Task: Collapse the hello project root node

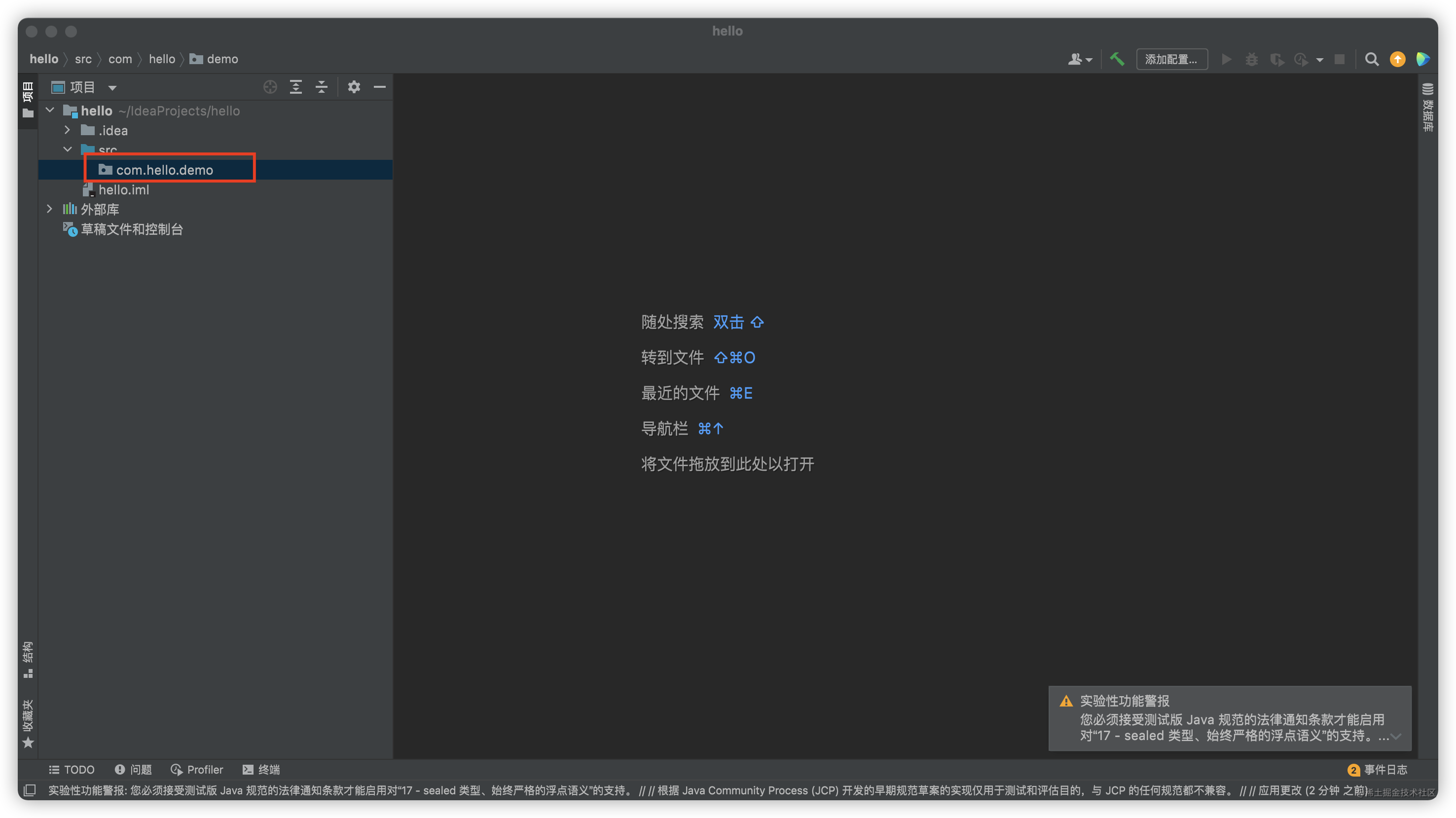Action: tap(50, 110)
